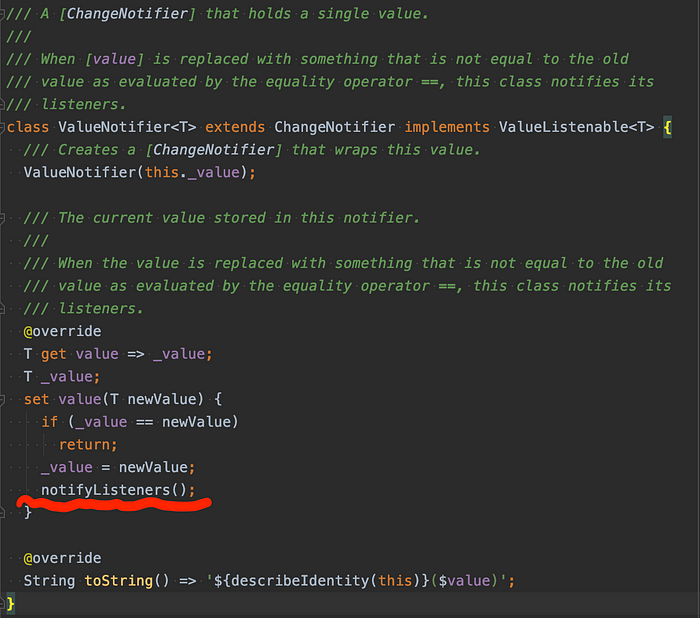
Task: Click the 'get' keyword
Action: (54, 355)
